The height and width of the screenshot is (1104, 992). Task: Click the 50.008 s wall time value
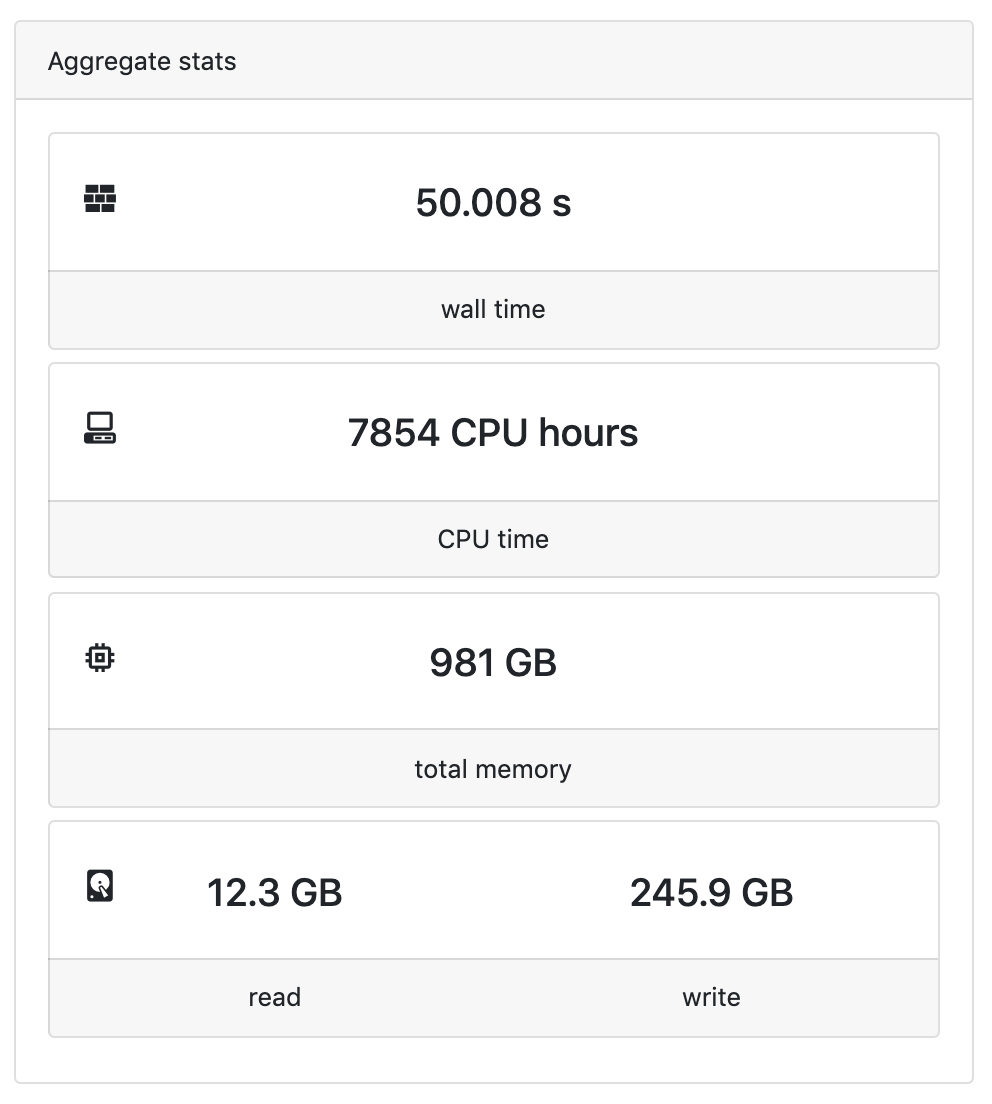point(493,203)
